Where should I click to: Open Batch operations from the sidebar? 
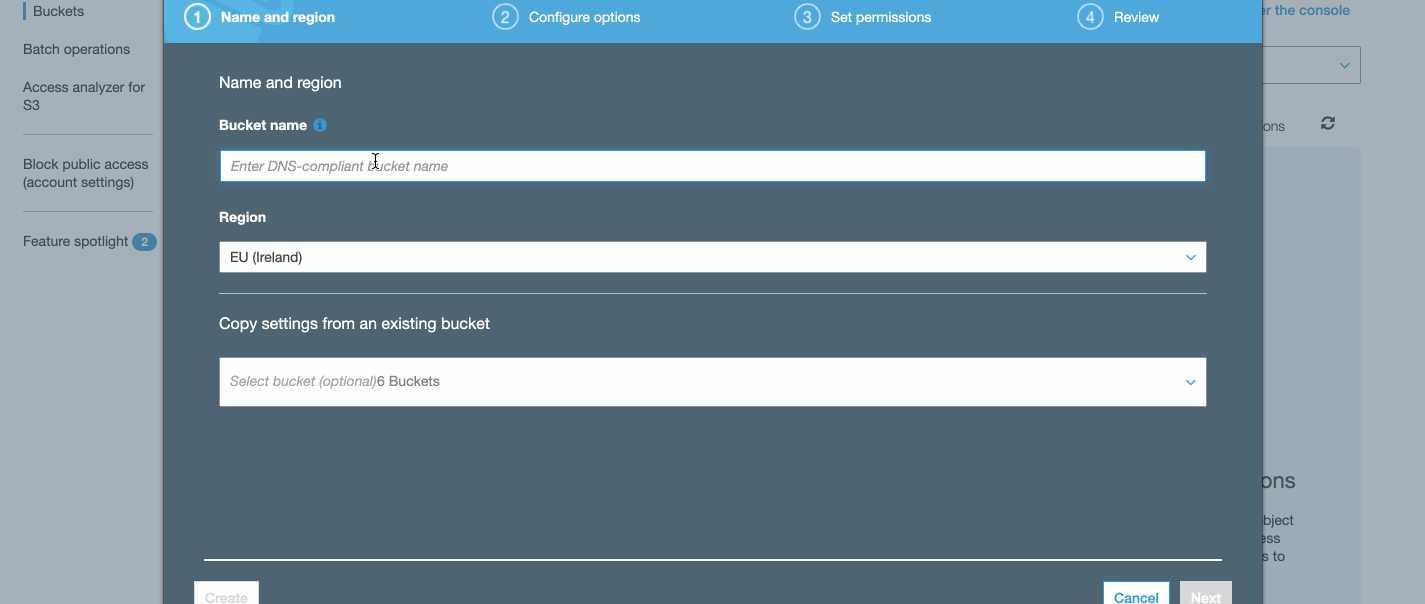tap(76, 48)
